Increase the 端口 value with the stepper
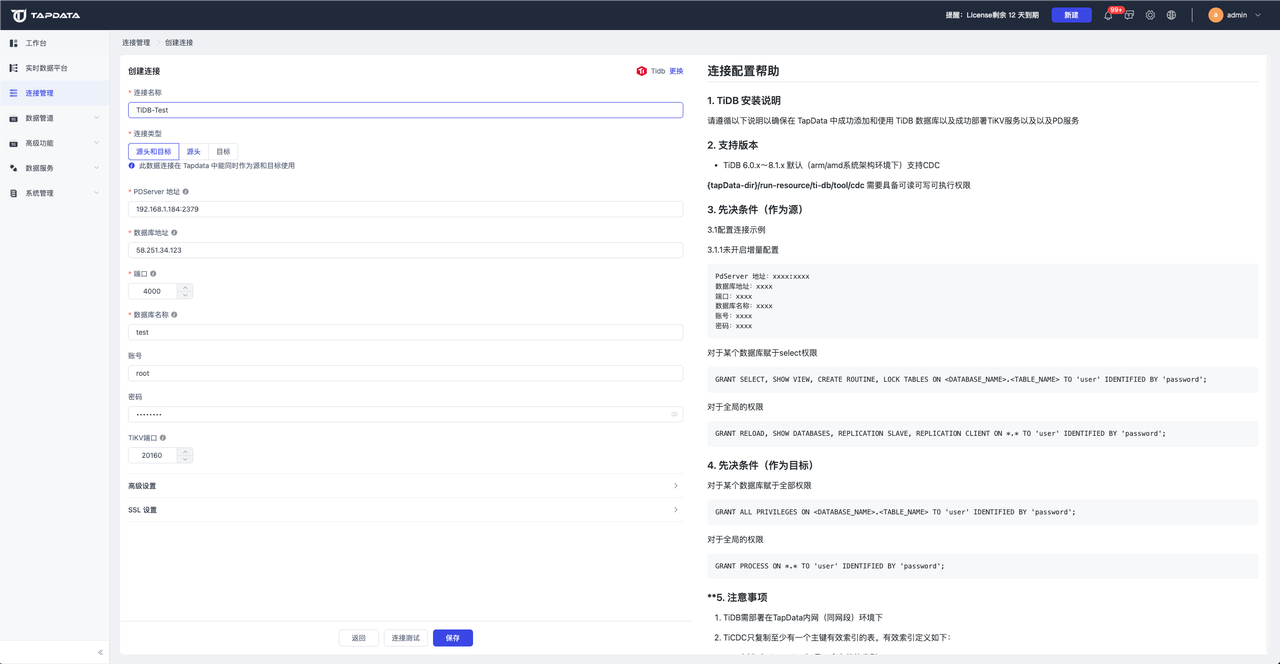Viewport: 1280px width, 664px height. click(x=185, y=287)
